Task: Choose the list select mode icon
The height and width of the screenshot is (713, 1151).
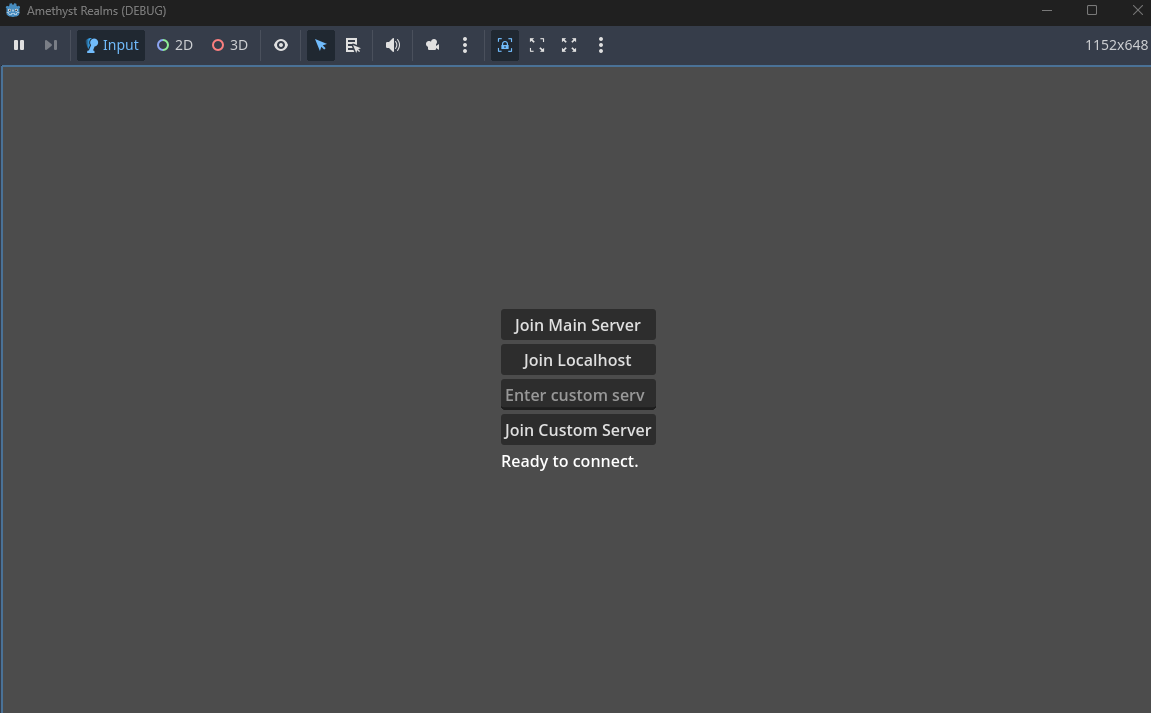Action: pos(353,46)
